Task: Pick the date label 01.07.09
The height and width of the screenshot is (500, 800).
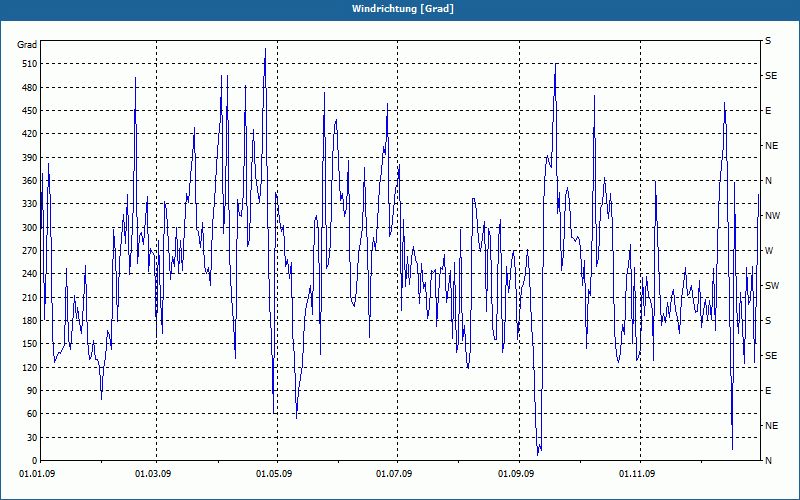Action: pyautogui.click(x=394, y=474)
